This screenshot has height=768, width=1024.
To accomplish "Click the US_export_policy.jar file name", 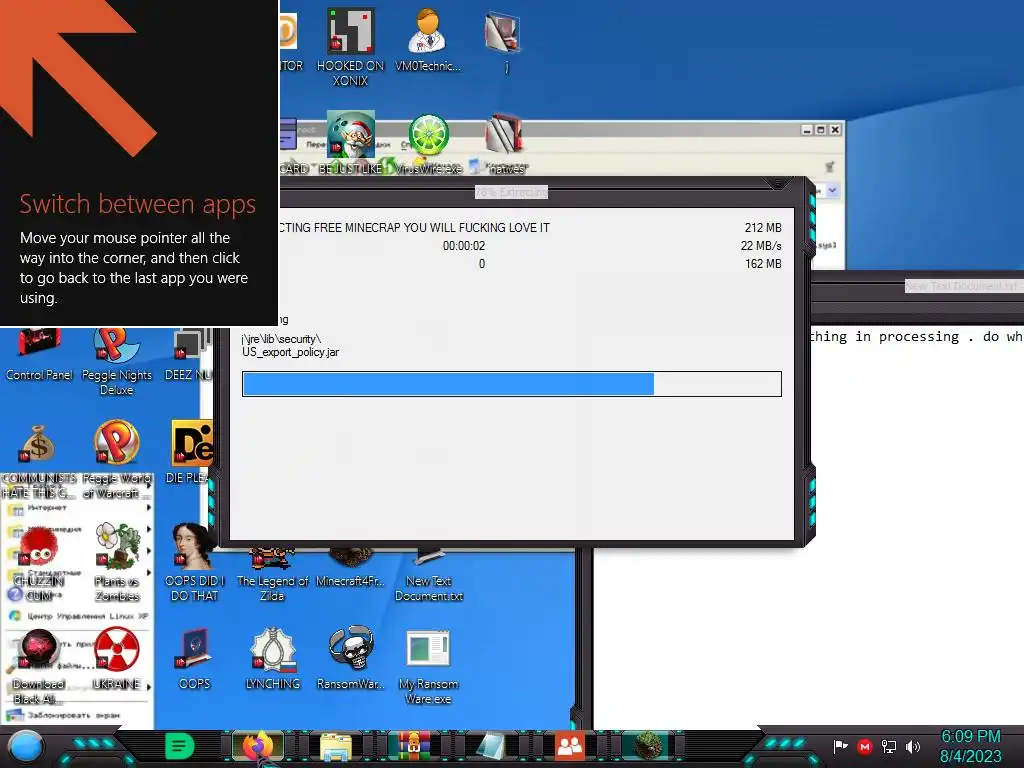I will click(x=291, y=352).
